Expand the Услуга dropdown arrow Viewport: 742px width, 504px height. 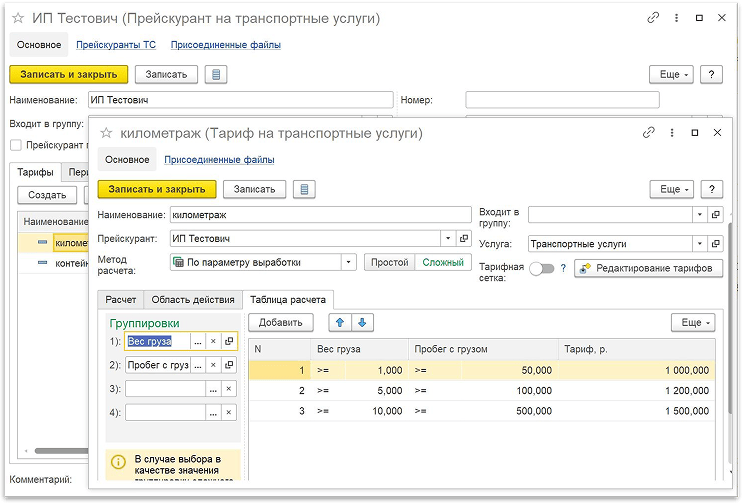coord(700,244)
